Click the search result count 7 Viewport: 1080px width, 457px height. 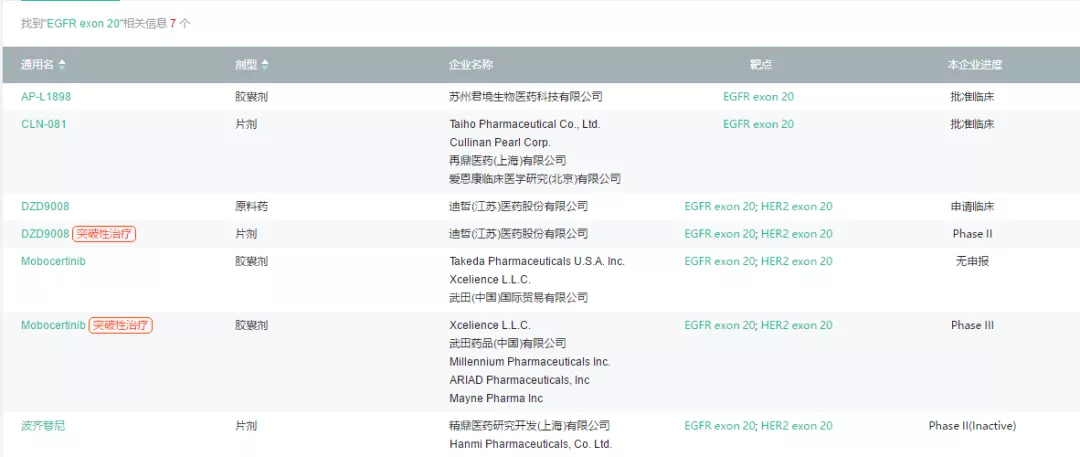(173, 23)
